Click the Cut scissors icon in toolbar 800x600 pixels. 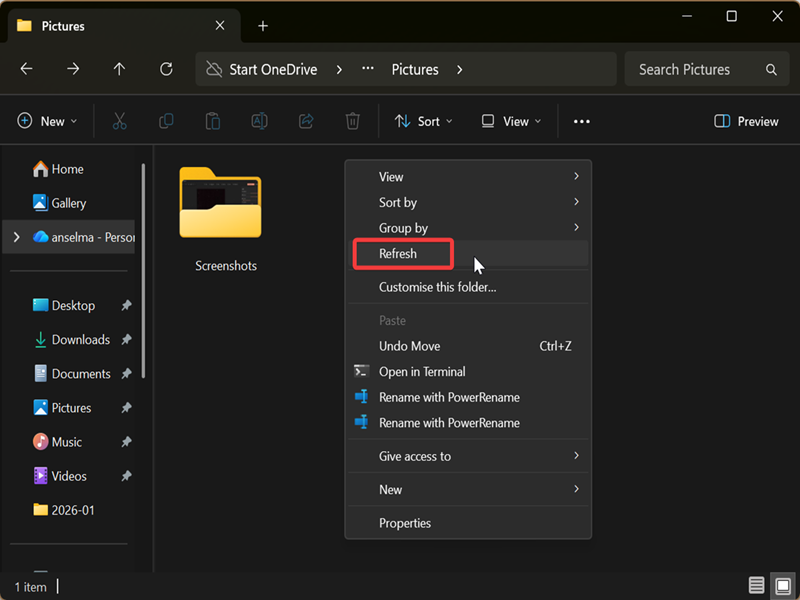point(119,121)
